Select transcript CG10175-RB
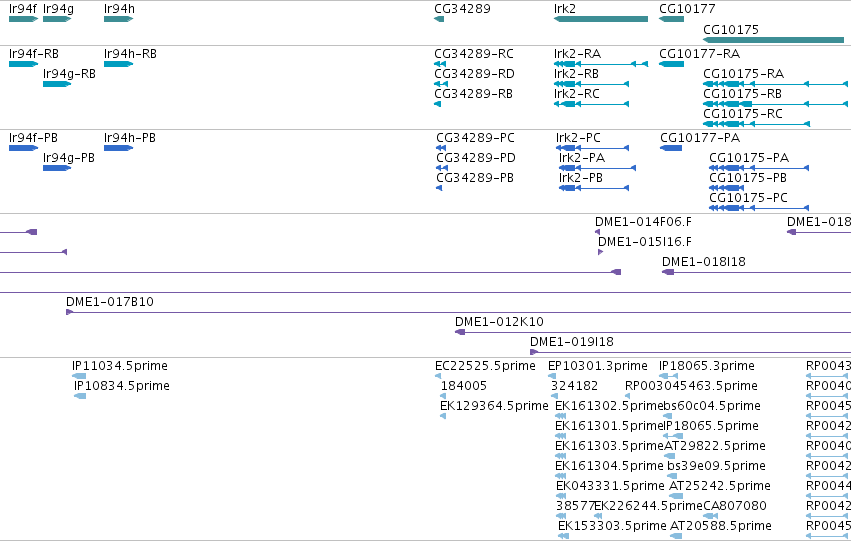 (x=776, y=104)
